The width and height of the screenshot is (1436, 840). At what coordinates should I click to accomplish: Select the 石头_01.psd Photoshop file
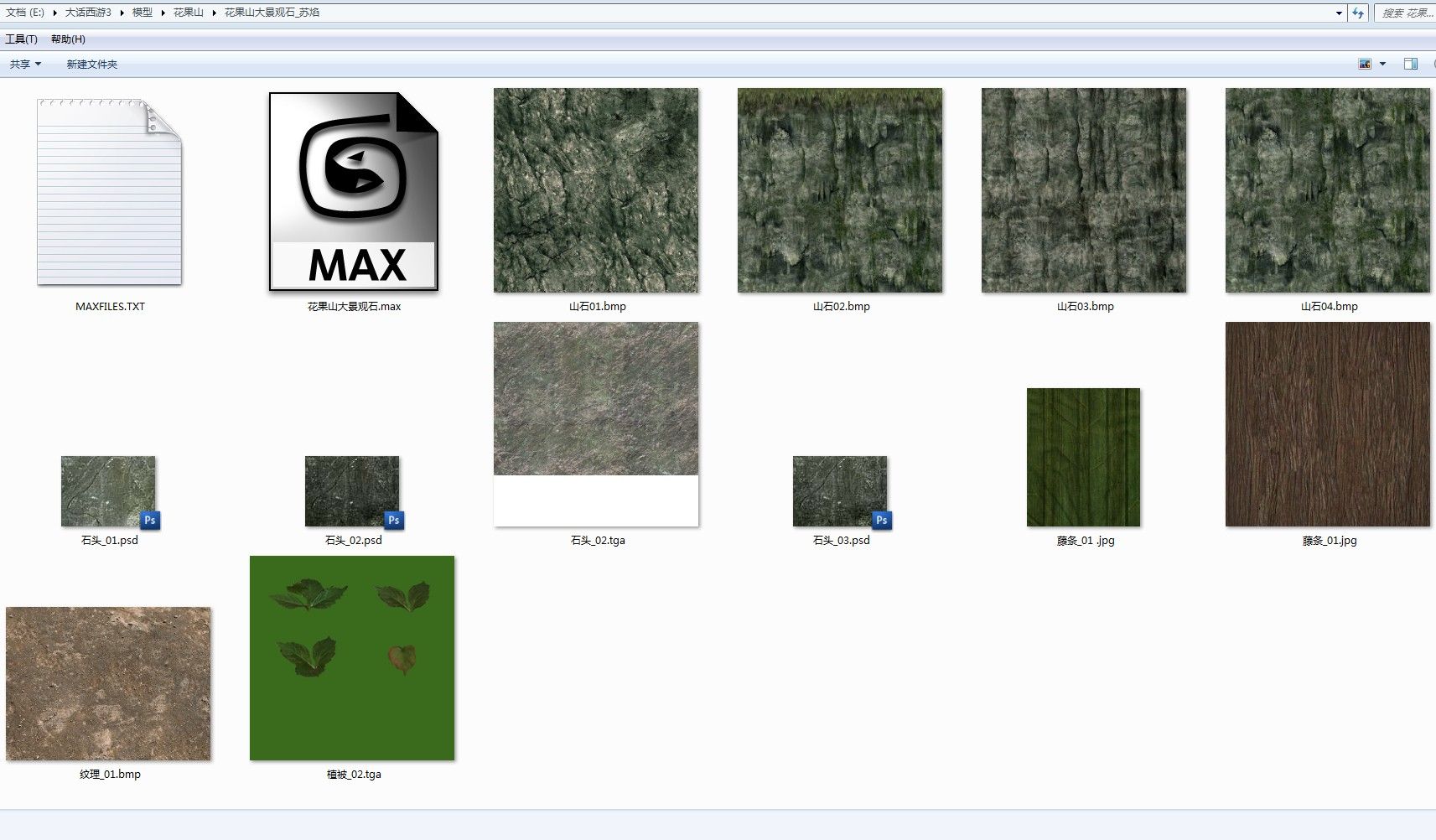108,491
